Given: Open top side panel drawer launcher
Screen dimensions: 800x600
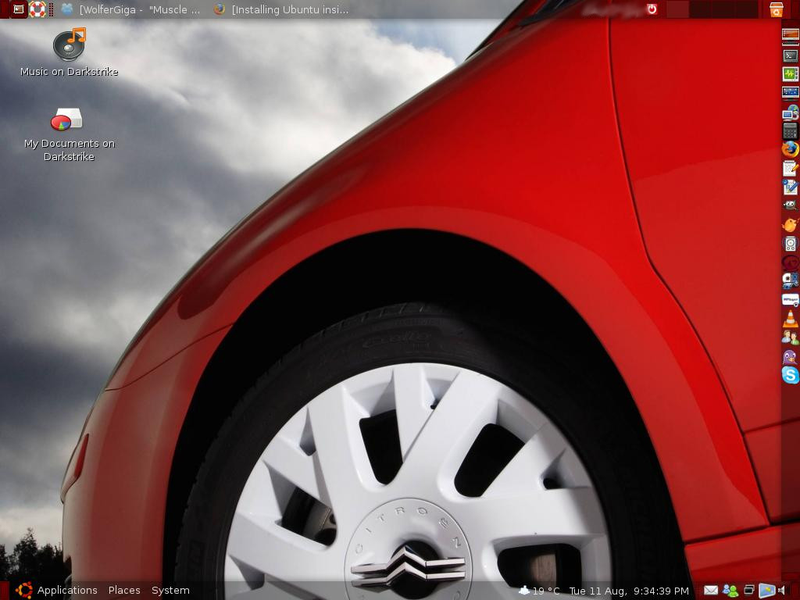Looking at the screenshot, I should click(790, 36).
